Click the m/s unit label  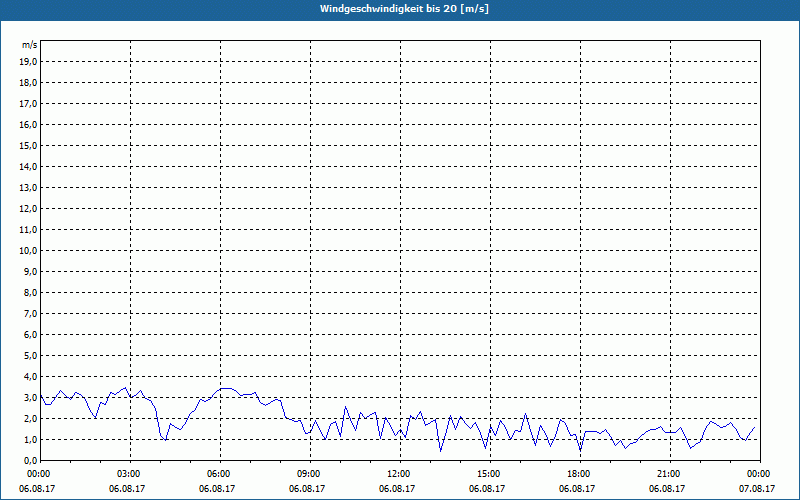[29, 45]
